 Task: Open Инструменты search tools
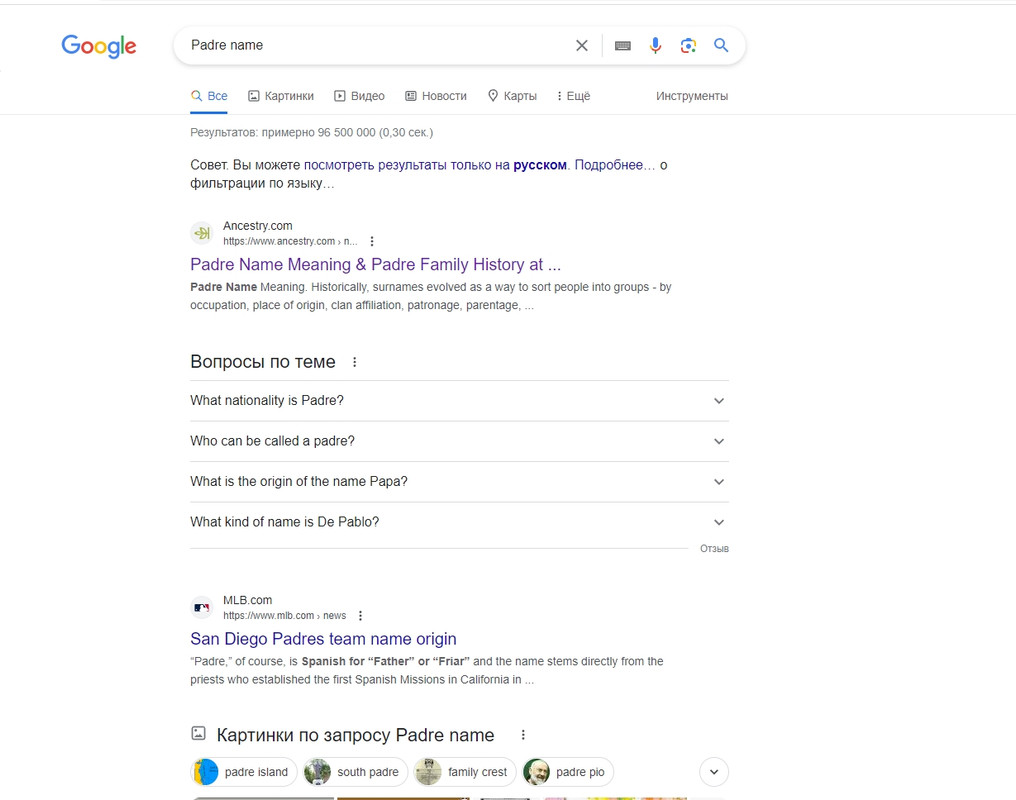coord(691,96)
